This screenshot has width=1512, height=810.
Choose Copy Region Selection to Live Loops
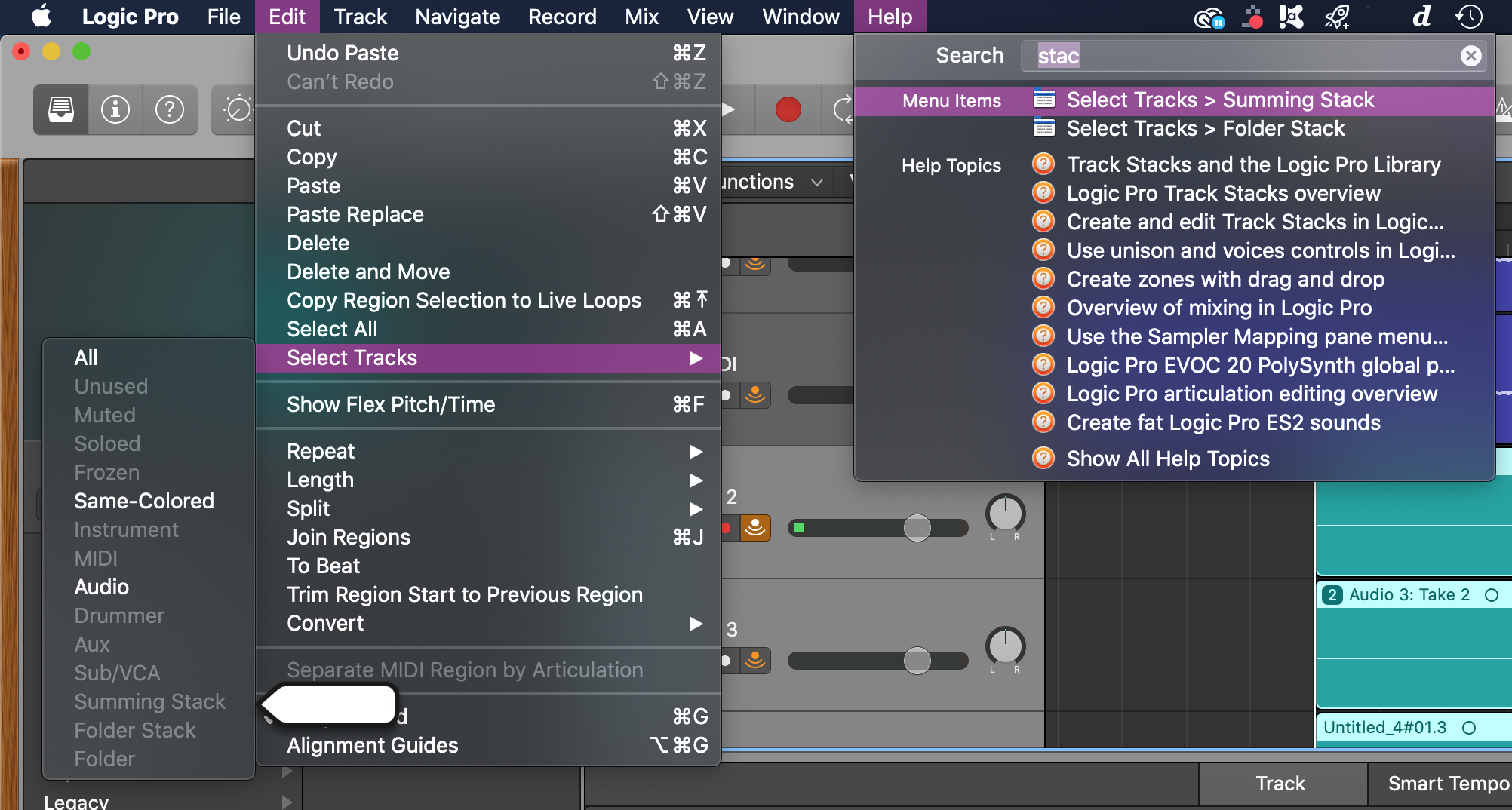coord(488,300)
